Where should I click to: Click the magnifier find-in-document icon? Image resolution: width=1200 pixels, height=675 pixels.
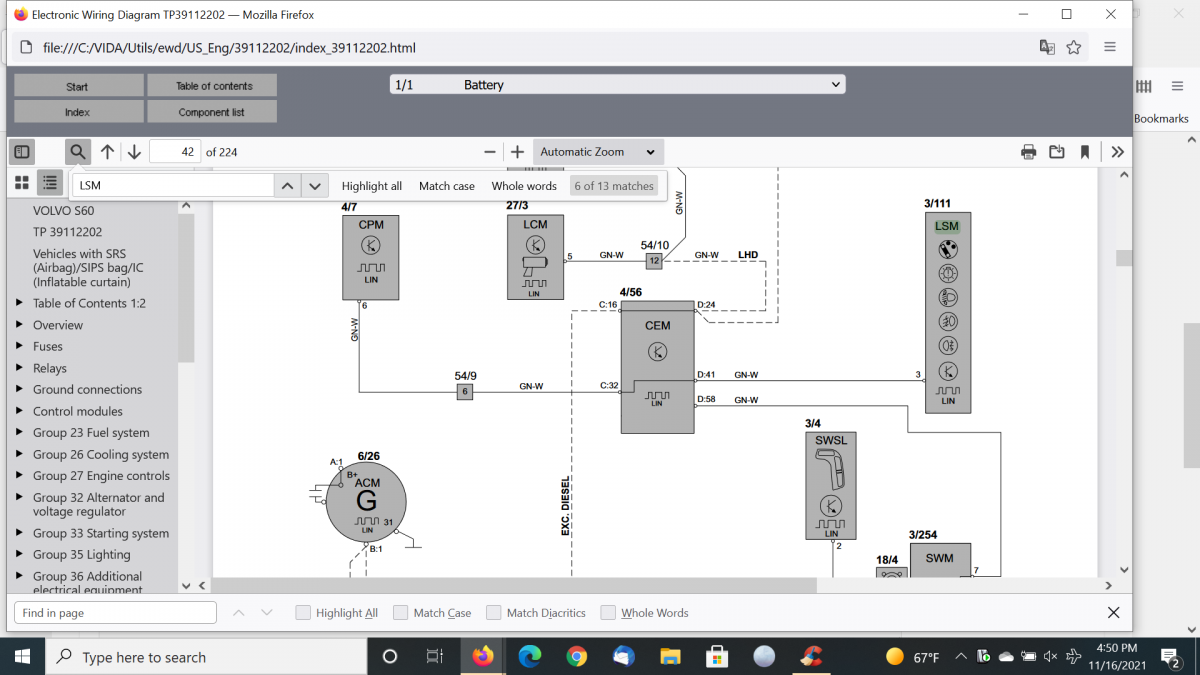[x=78, y=152]
